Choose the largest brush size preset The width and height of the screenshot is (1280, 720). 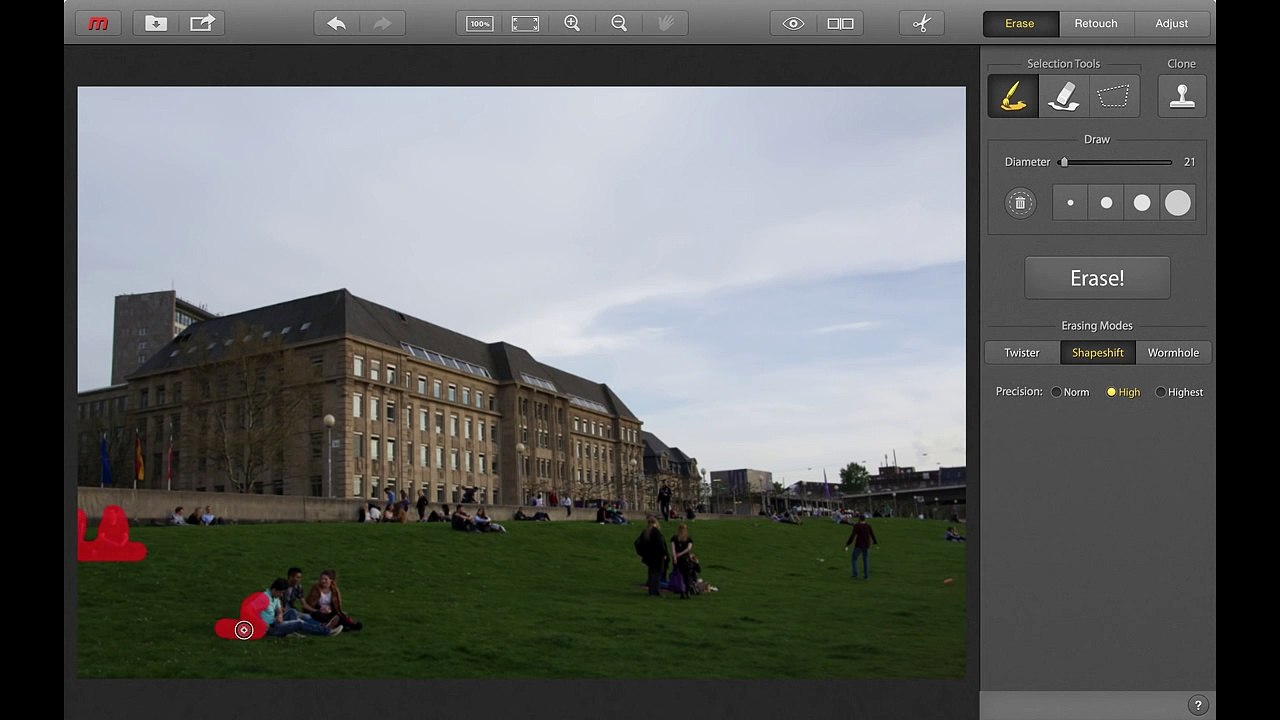(1178, 203)
